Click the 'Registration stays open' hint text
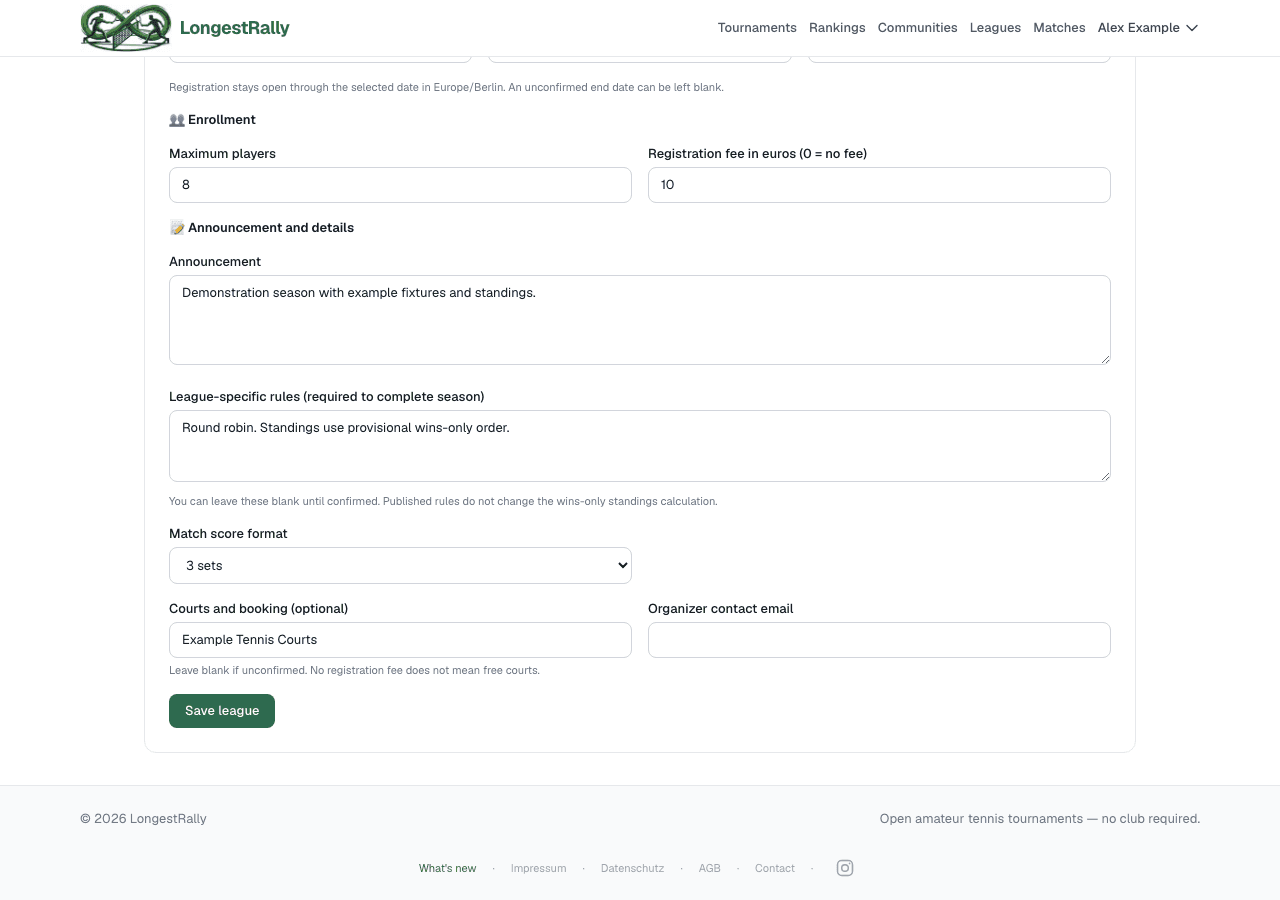Viewport: 1280px width, 900px height. point(446,87)
